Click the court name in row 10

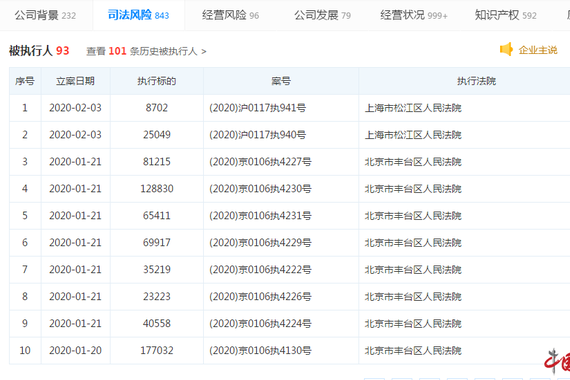pyautogui.click(x=413, y=351)
